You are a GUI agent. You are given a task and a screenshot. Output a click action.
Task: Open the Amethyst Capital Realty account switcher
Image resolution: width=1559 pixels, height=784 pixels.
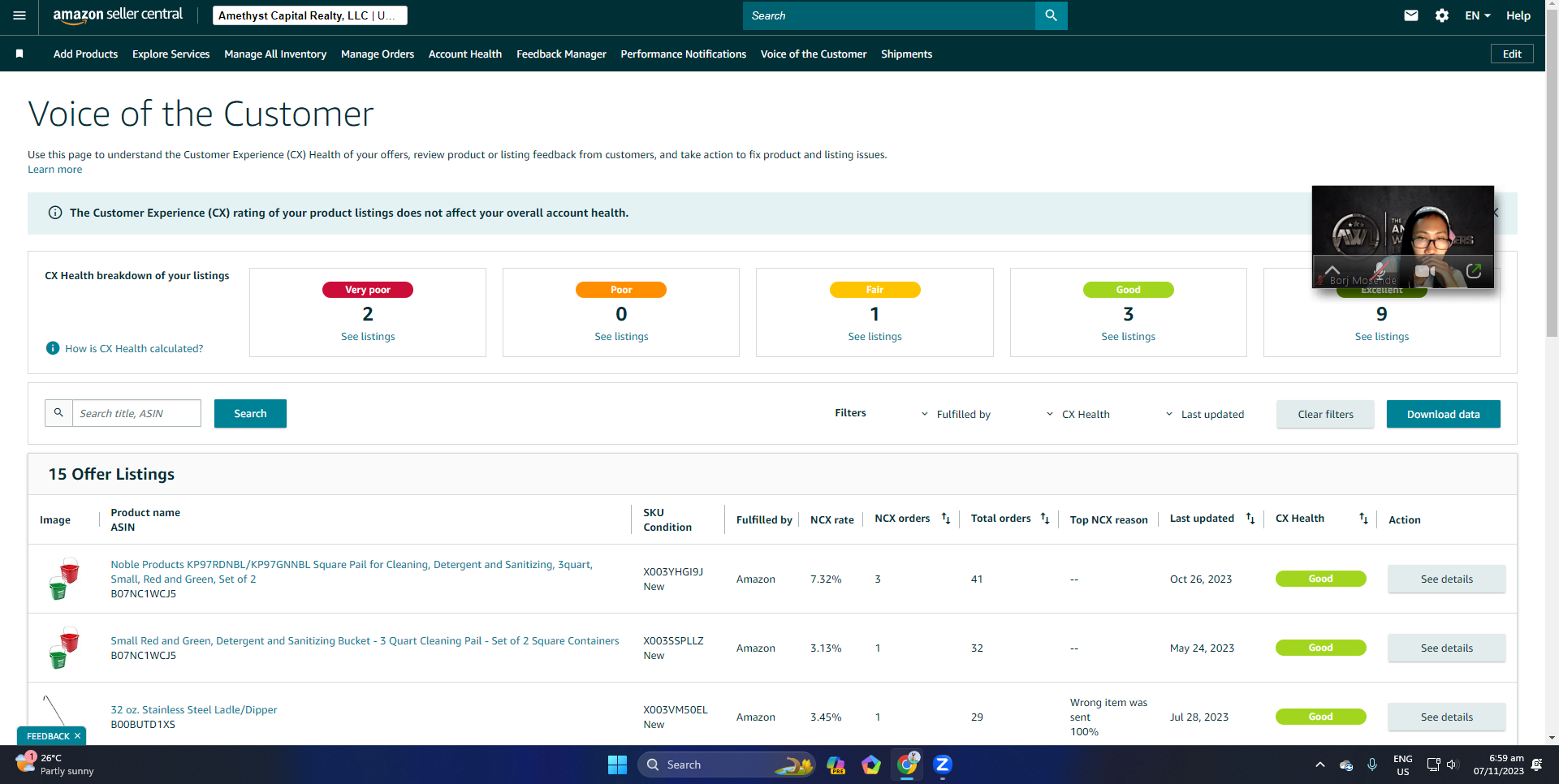pos(310,15)
